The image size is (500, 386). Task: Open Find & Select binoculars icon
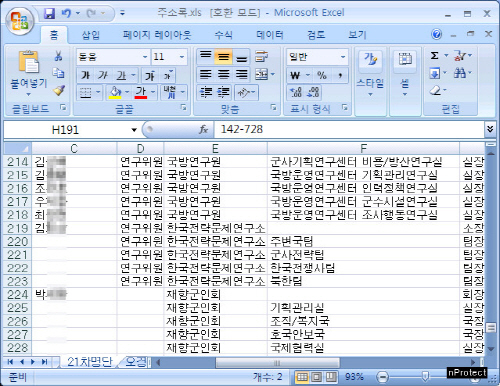[460, 73]
